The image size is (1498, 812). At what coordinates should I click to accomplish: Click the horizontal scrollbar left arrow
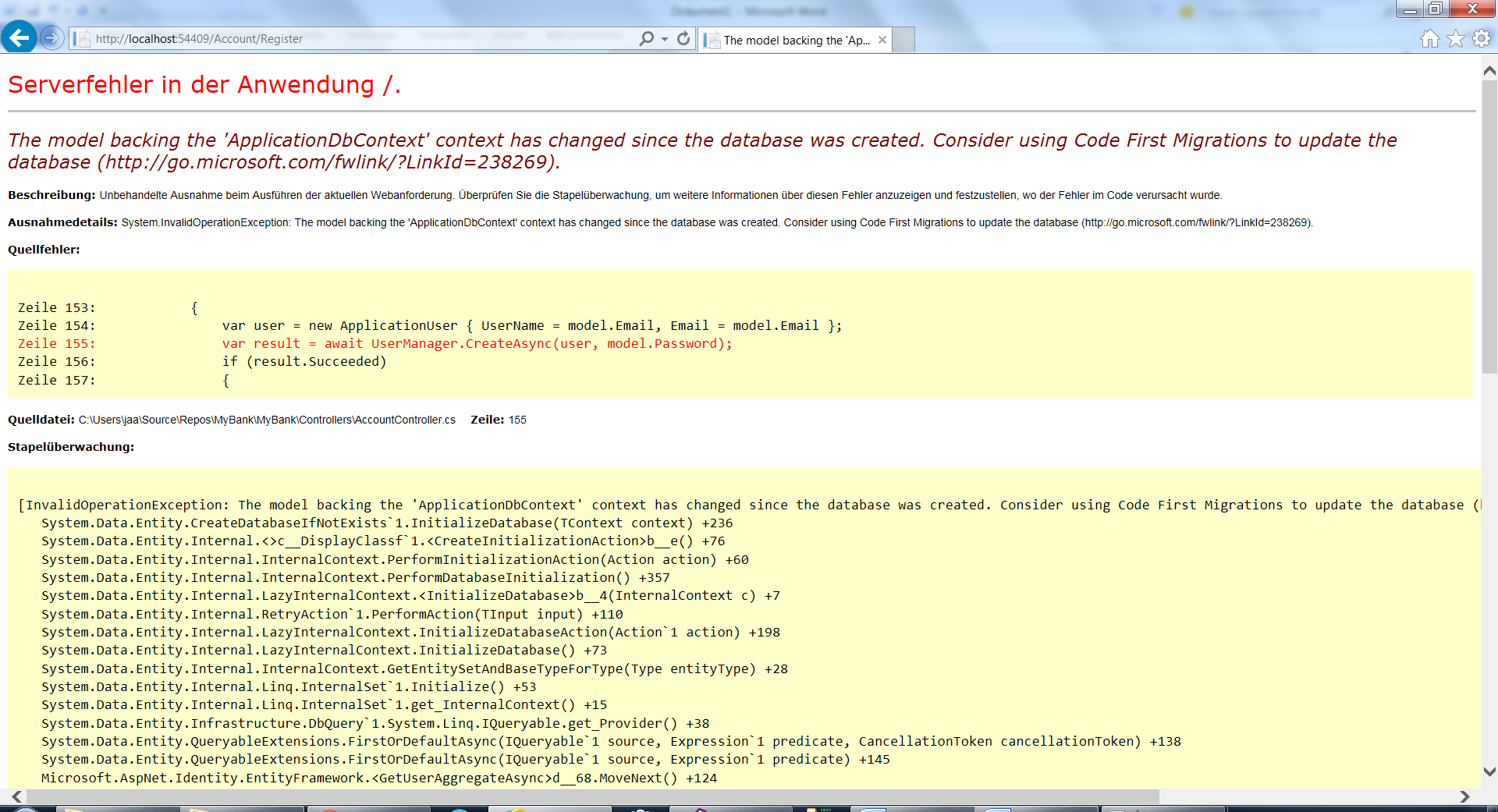pos(16,796)
